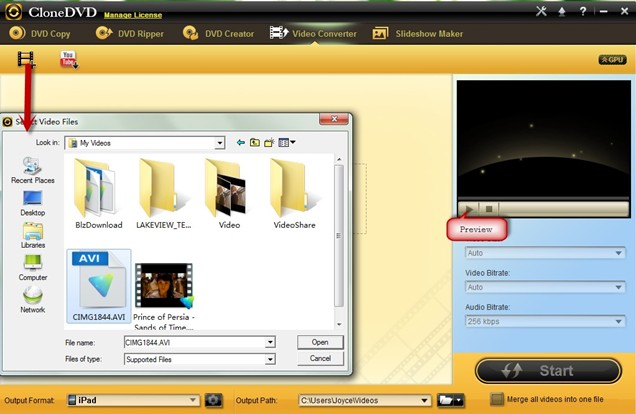Image resolution: width=636 pixels, height=414 pixels.
Task: Click the upgrade arrow icon in title bar
Action: click(562, 11)
